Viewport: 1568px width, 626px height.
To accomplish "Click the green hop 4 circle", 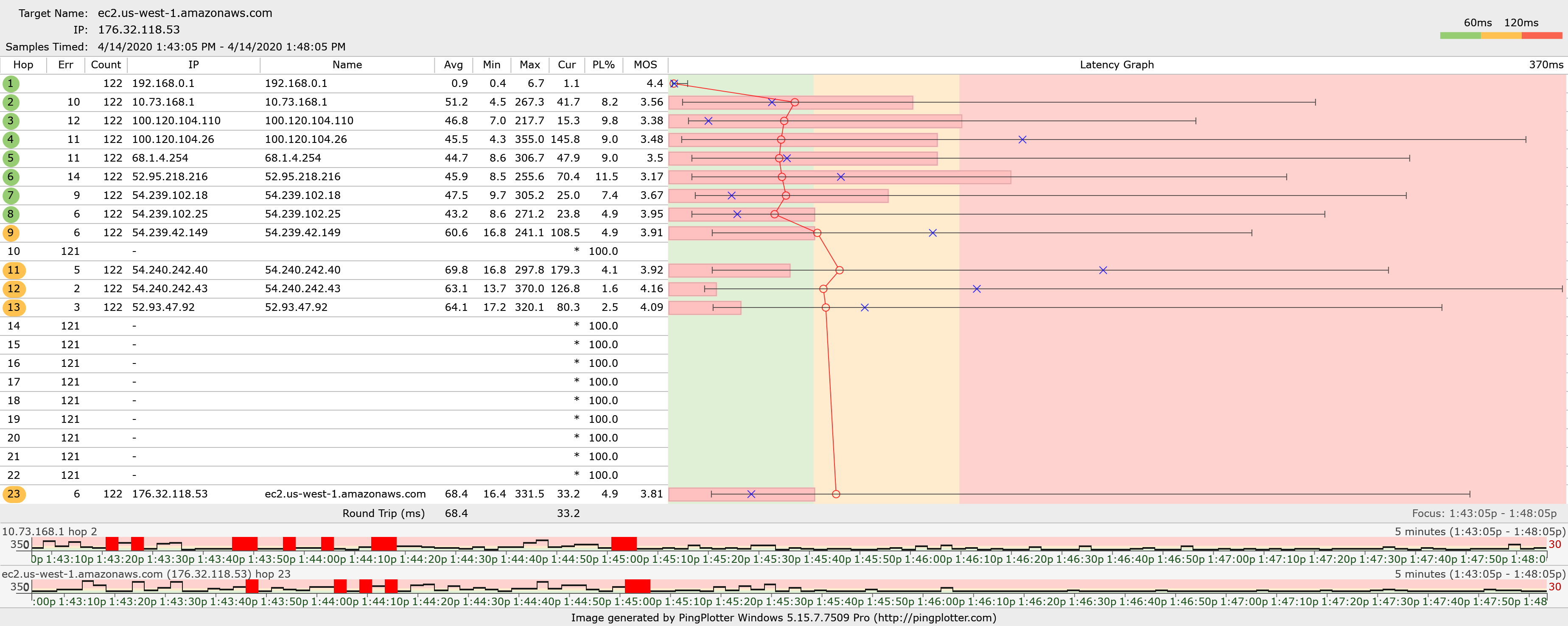I will (10, 139).
